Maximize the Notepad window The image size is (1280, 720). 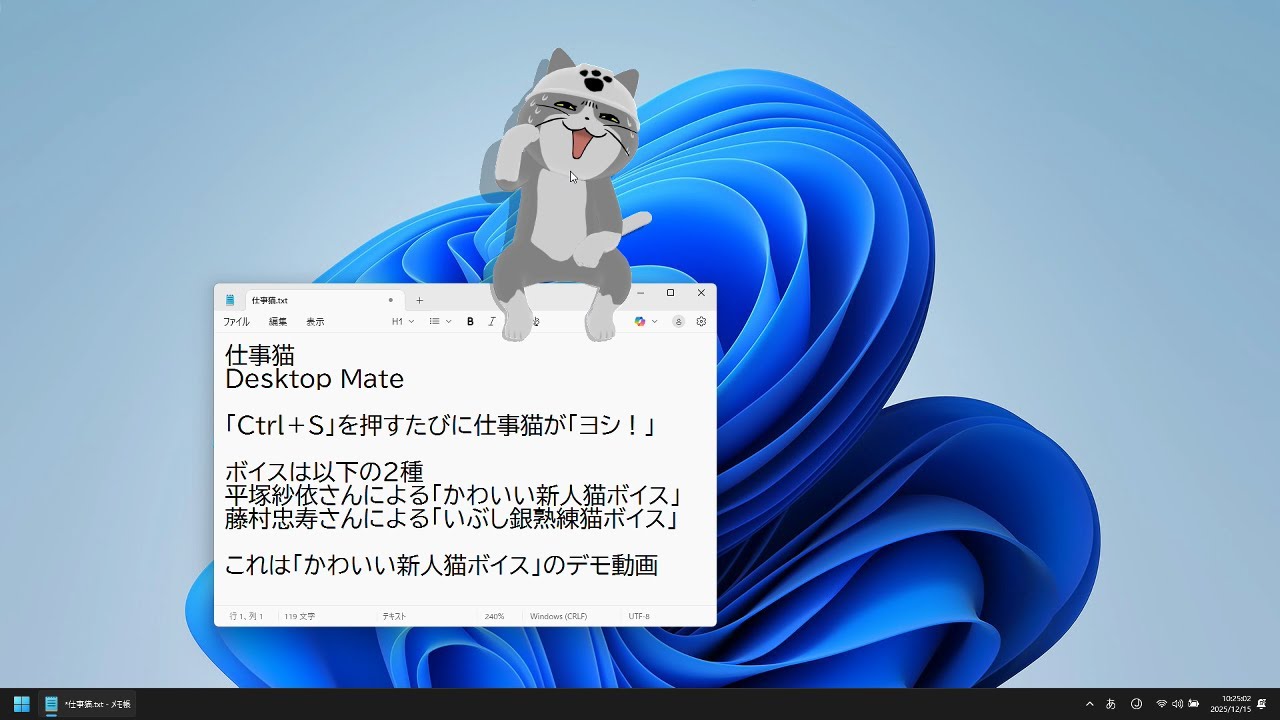[671, 293]
